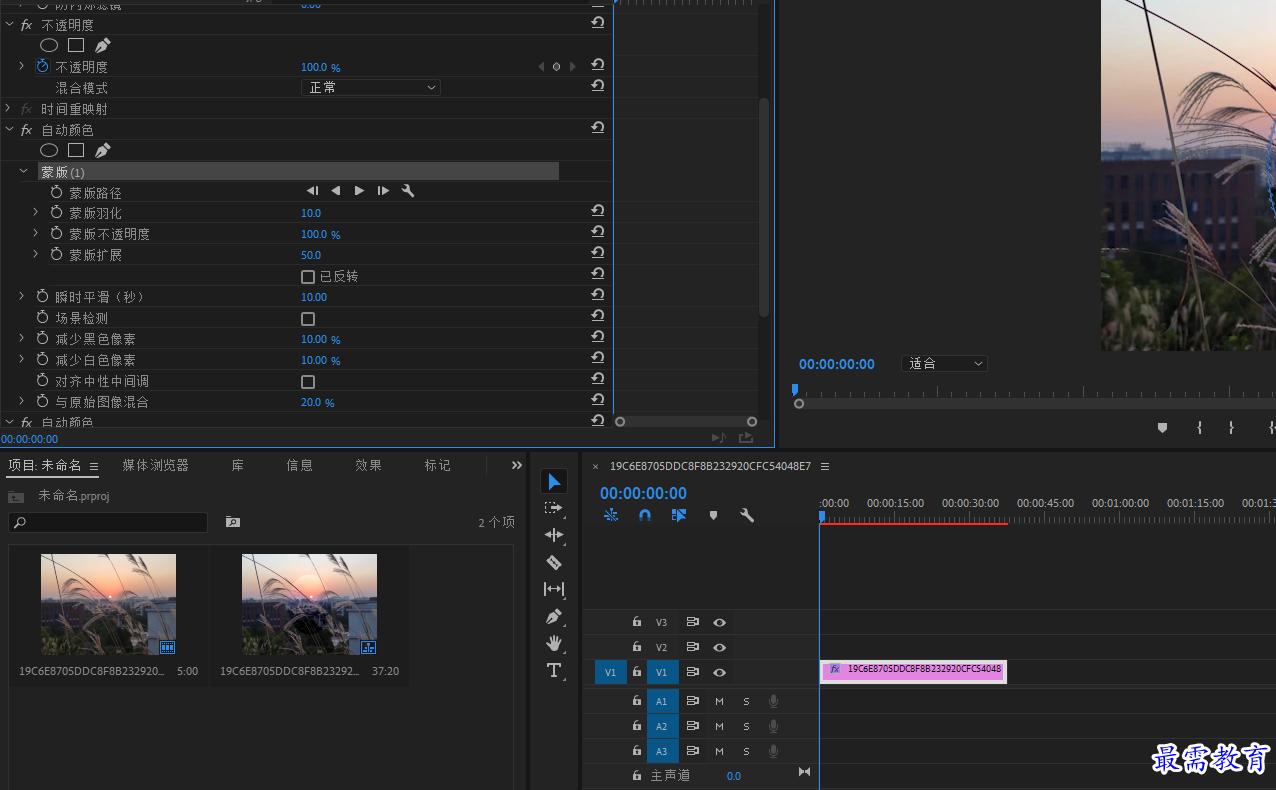Open sequence tab panel menu

[825, 466]
